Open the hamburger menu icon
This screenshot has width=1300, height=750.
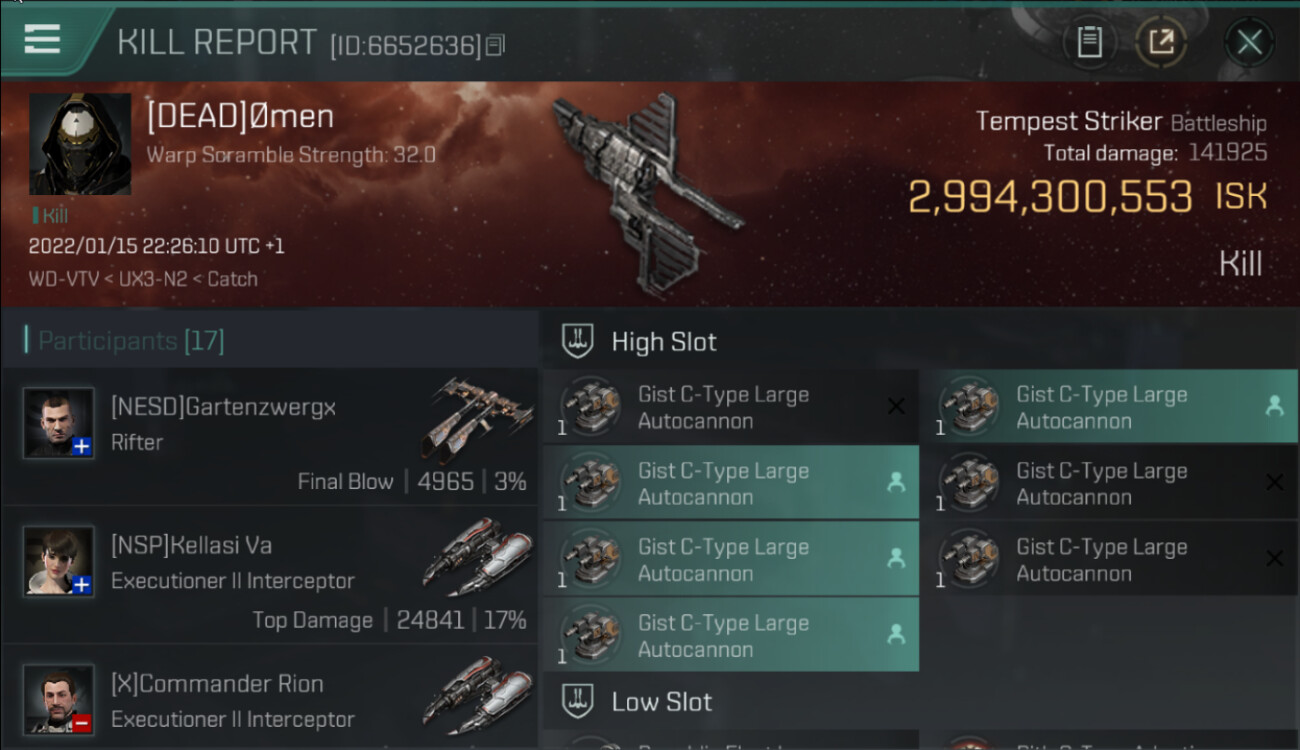click(42, 39)
